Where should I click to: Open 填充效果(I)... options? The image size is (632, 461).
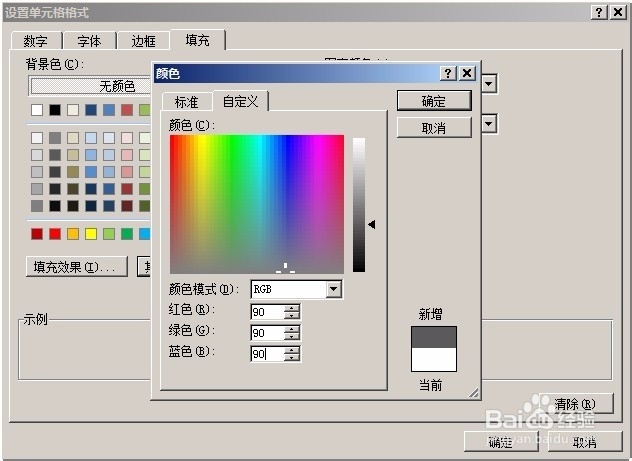point(77,266)
